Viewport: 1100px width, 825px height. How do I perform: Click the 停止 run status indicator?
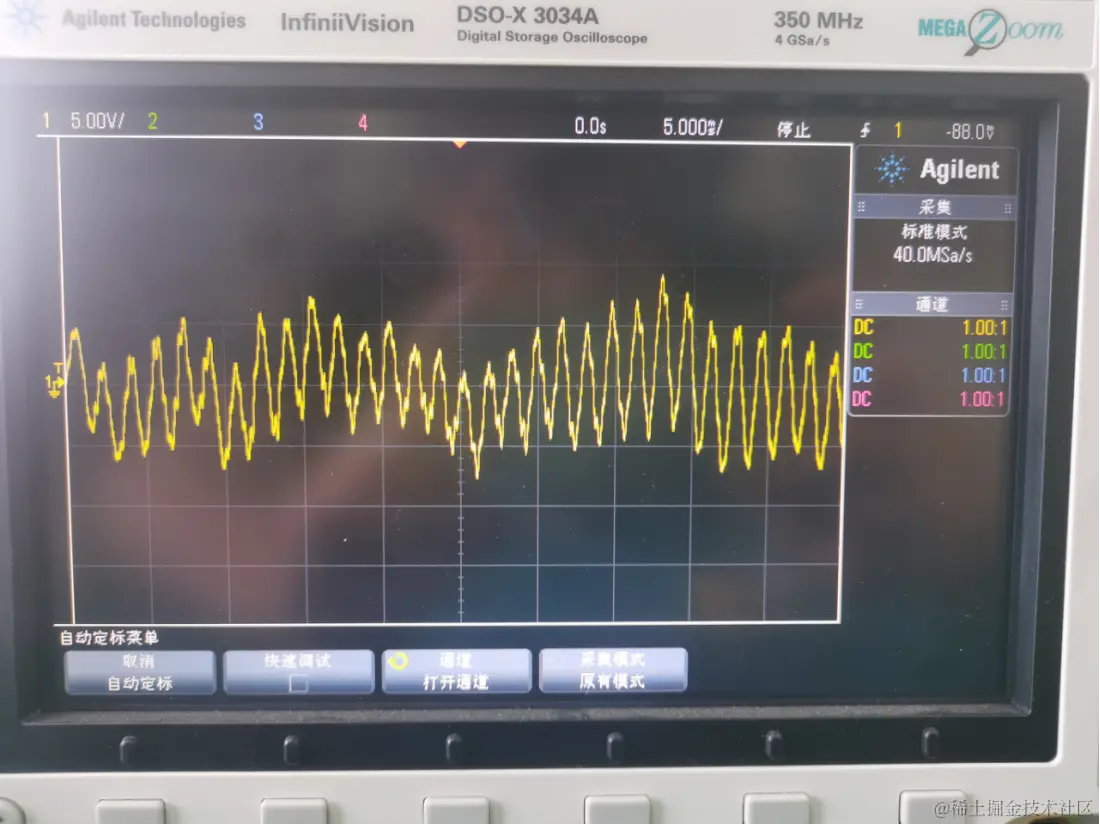[x=793, y=130]
